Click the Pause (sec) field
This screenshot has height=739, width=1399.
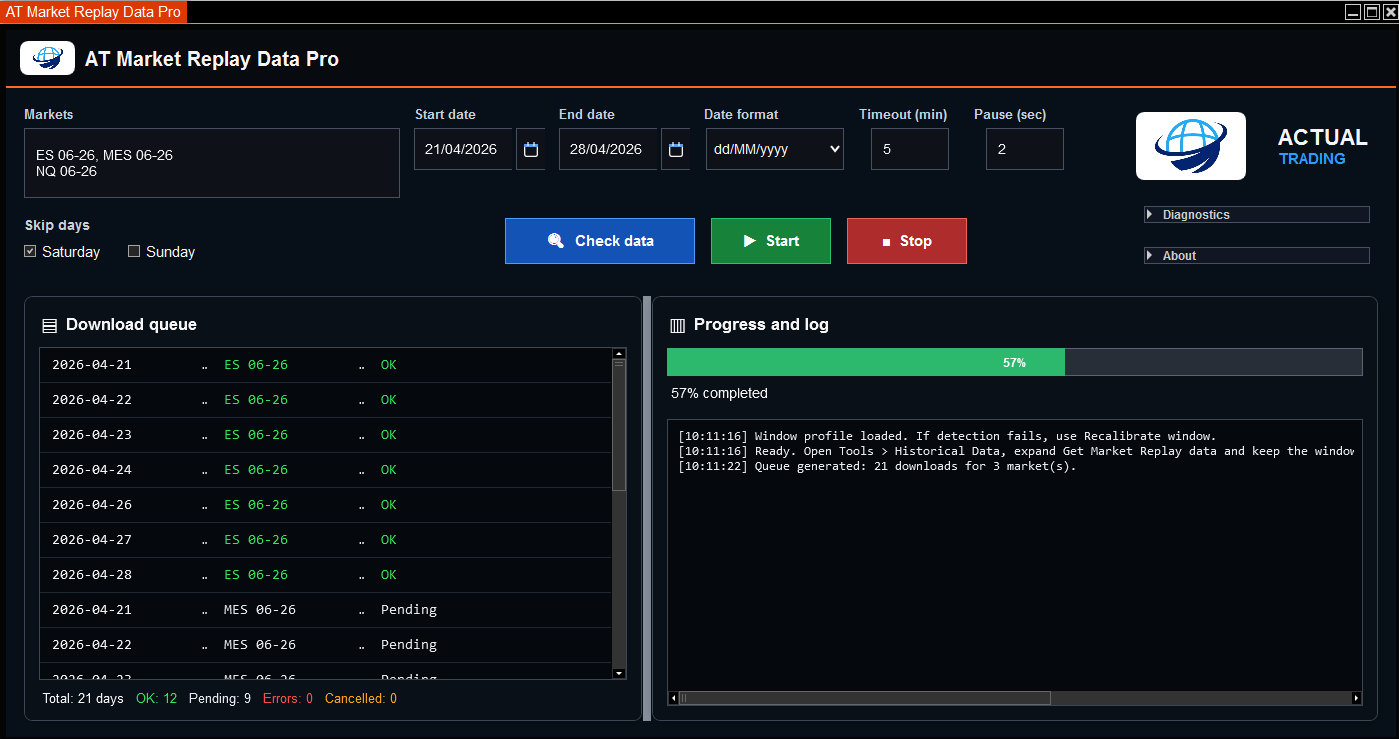point(1025,149)
